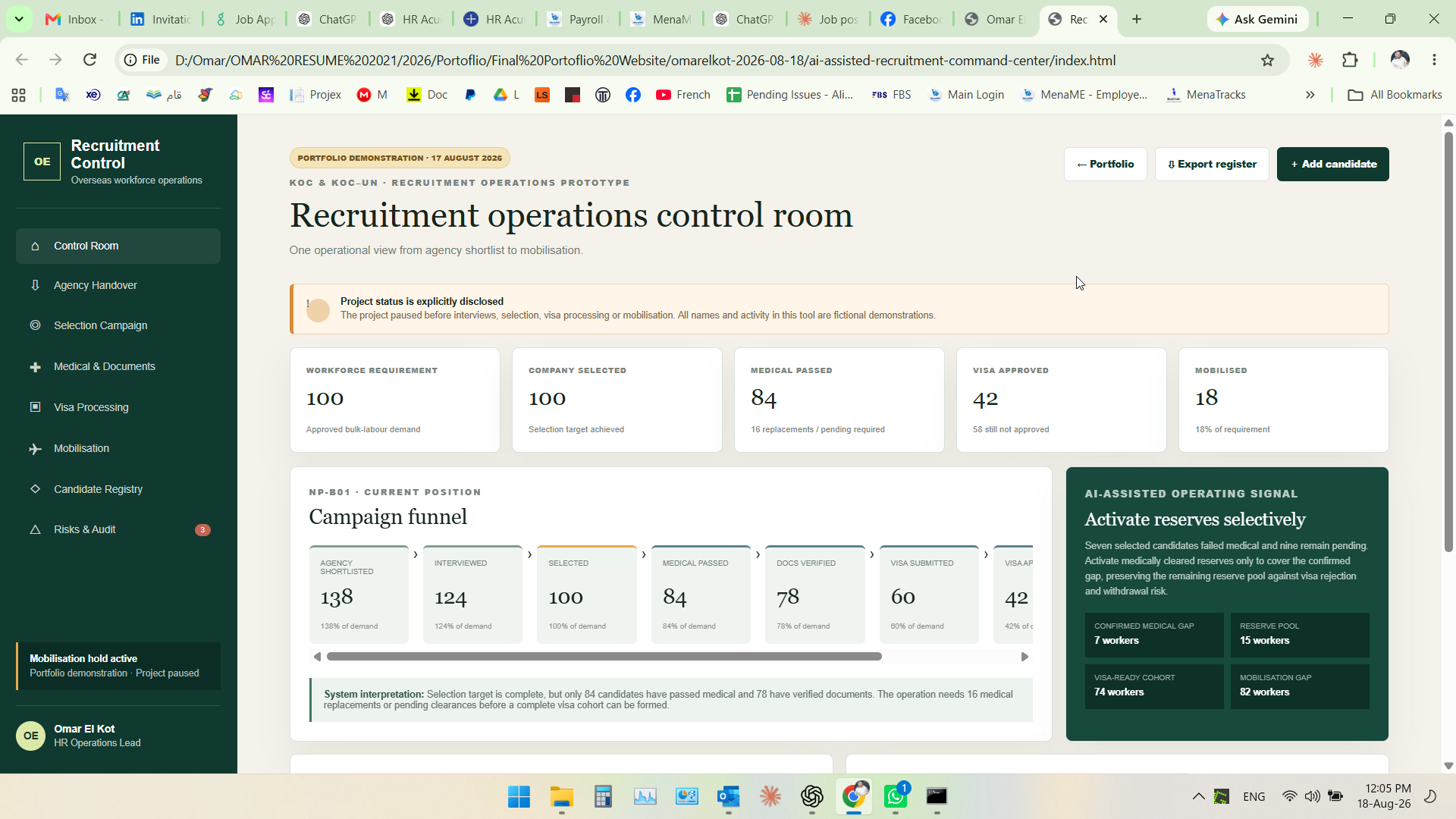Show hidden bookmarks via the chevron
The width and height of the screenshot is (1456, 819).
pyautogui.click(x=1310, y=95)
